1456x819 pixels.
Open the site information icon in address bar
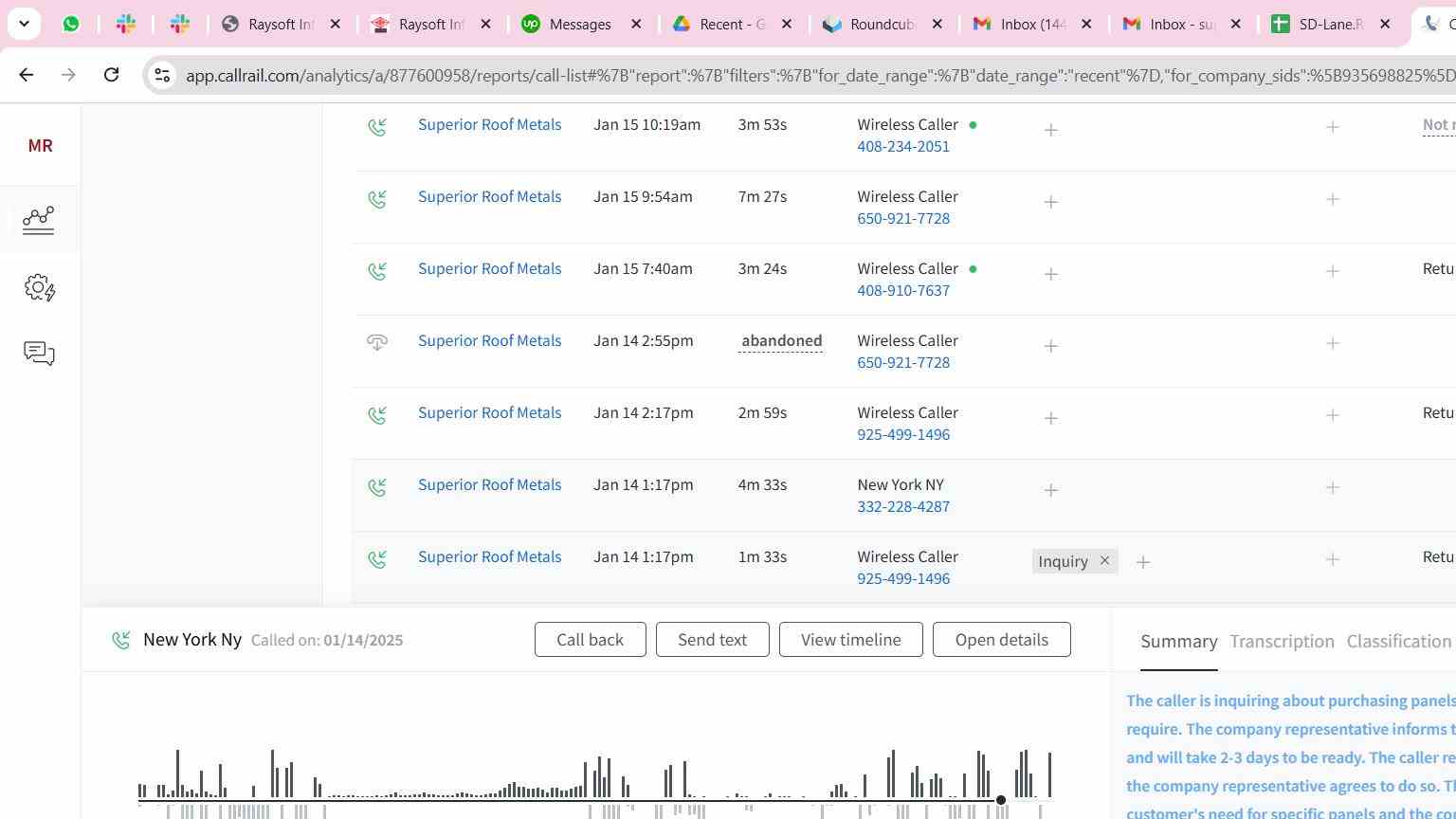(x=162, y=75)
